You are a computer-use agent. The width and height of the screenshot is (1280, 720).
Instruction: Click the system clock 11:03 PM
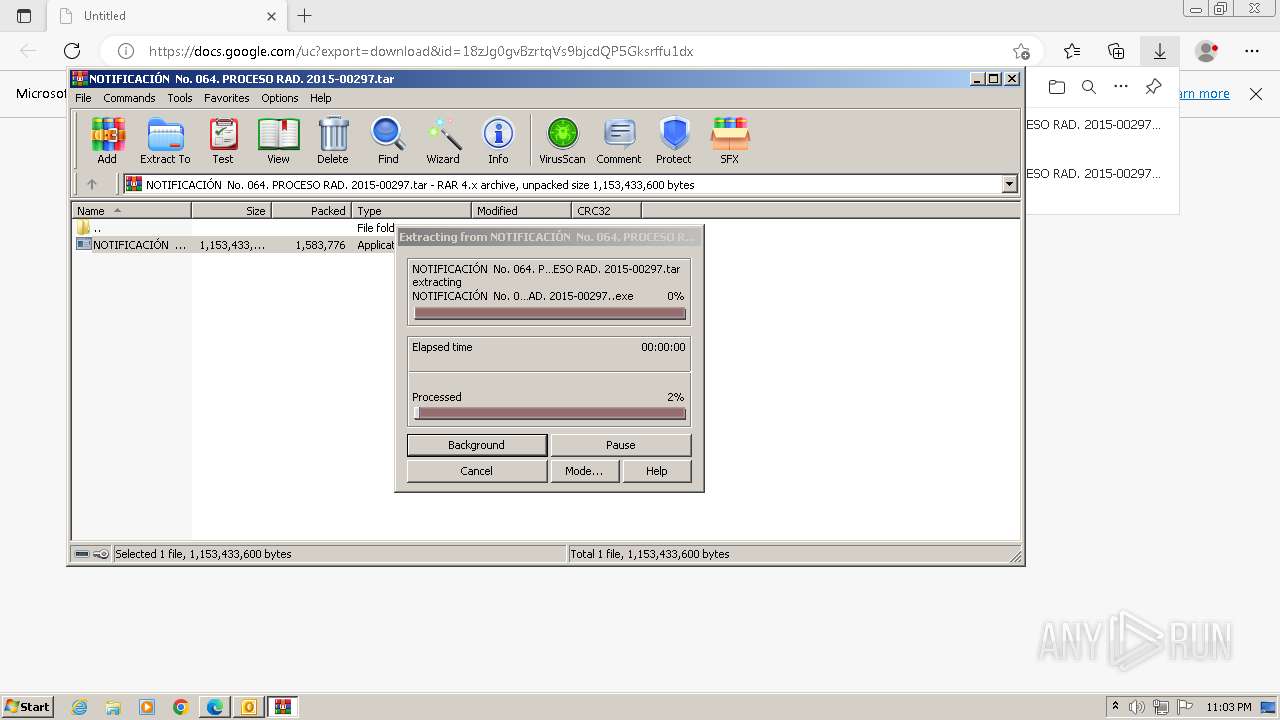click(1229, 707)
